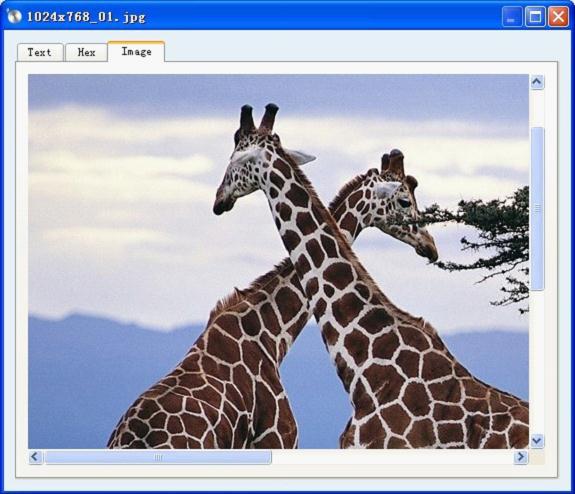
Task: Click vertical scrollbar track above the thumb
Action: tap(537, 108)
